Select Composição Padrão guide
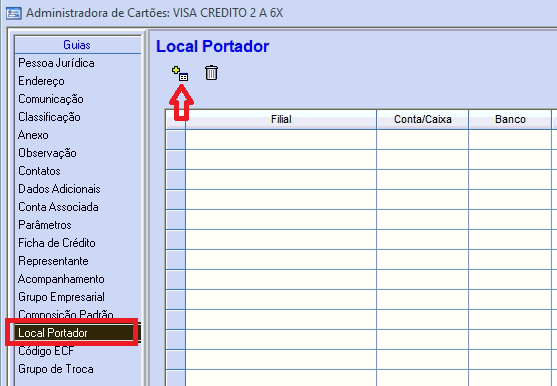The width and height of the screenshot is (557, 386). [x=66, y=314]
